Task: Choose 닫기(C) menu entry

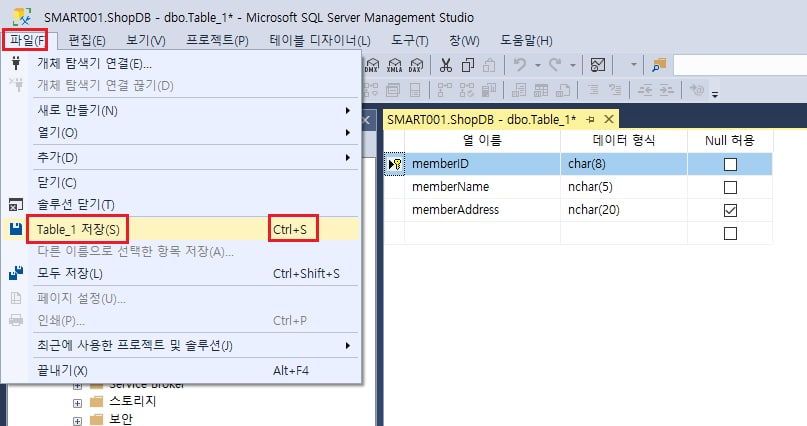Action: click(180, 182)
